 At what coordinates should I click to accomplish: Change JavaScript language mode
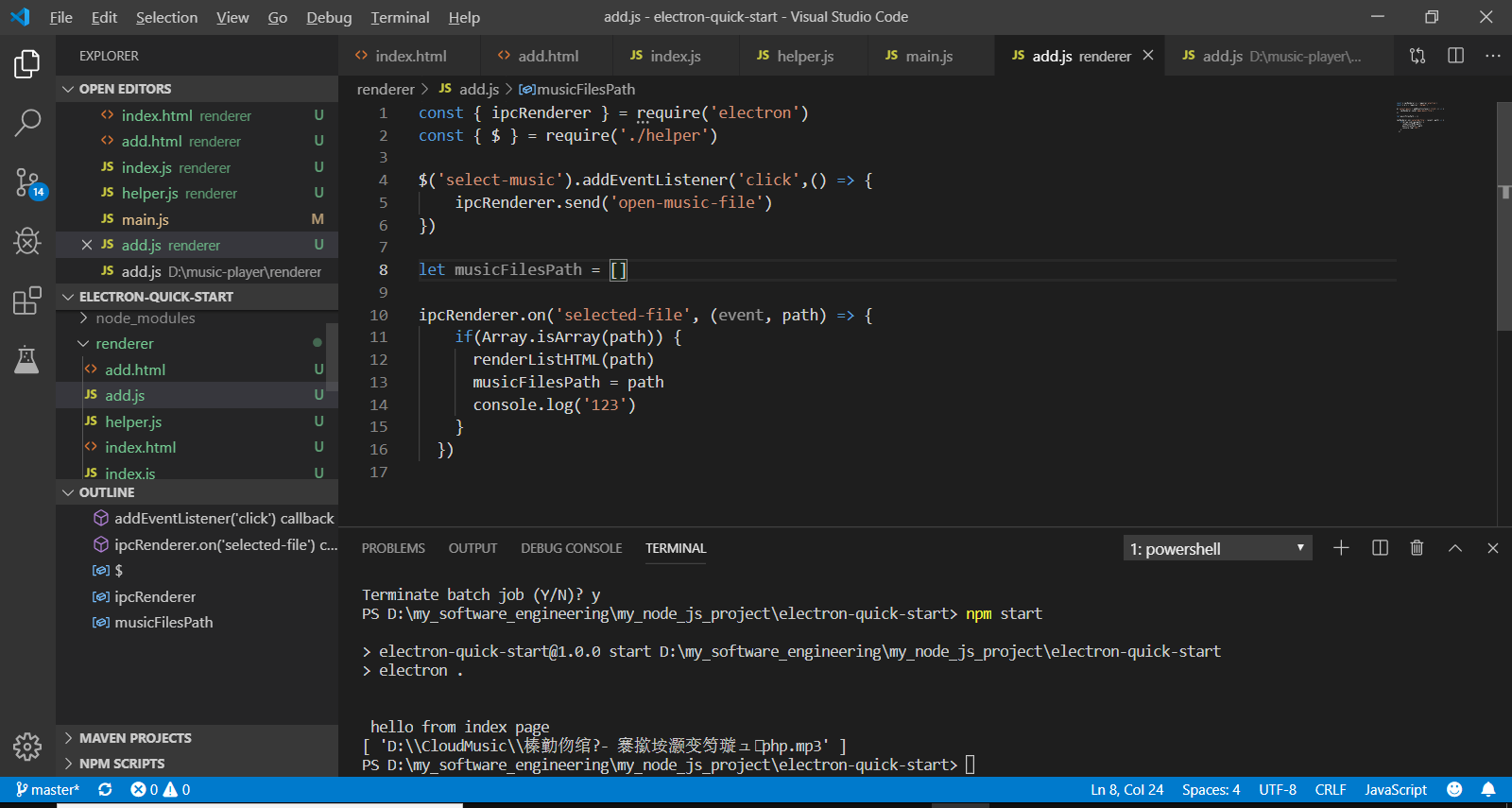coord(1396,789)
